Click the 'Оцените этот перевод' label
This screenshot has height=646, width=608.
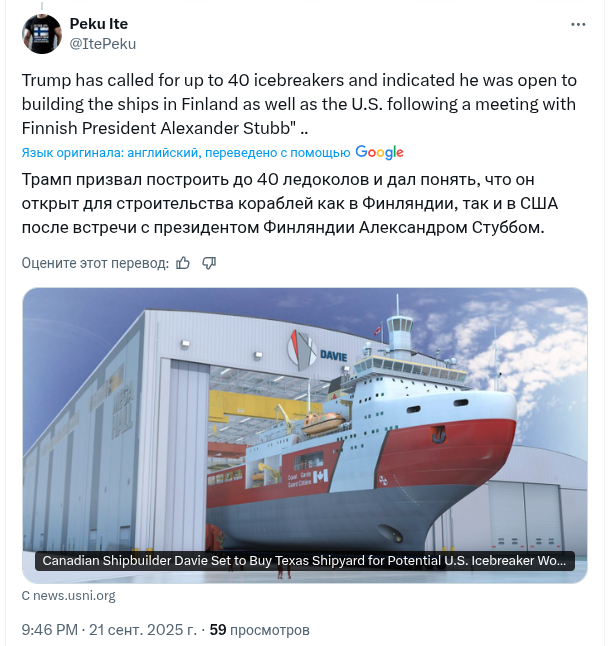[x=94, y=263]
